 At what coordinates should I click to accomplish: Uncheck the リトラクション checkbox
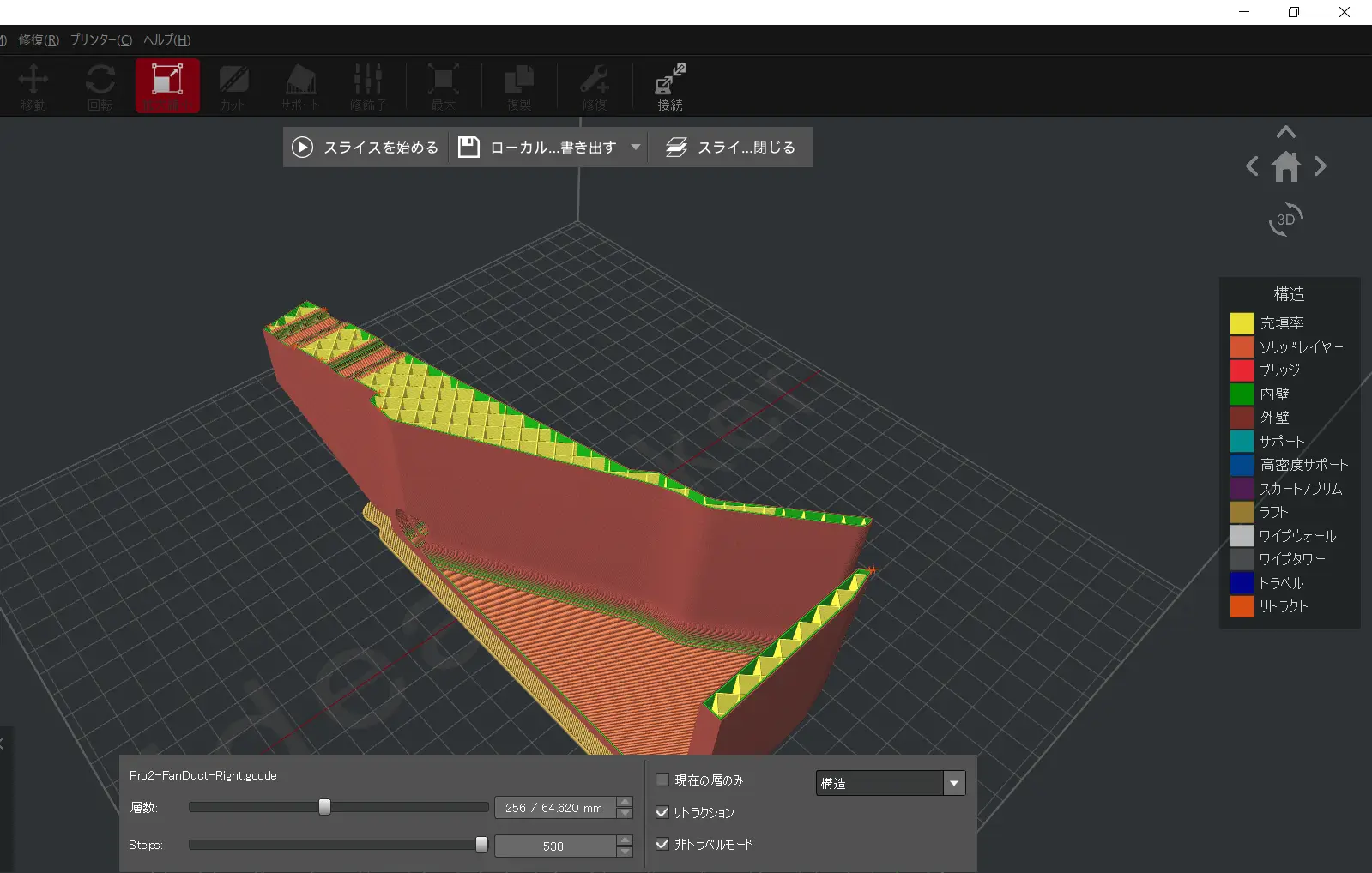click(x=662, y=812)
